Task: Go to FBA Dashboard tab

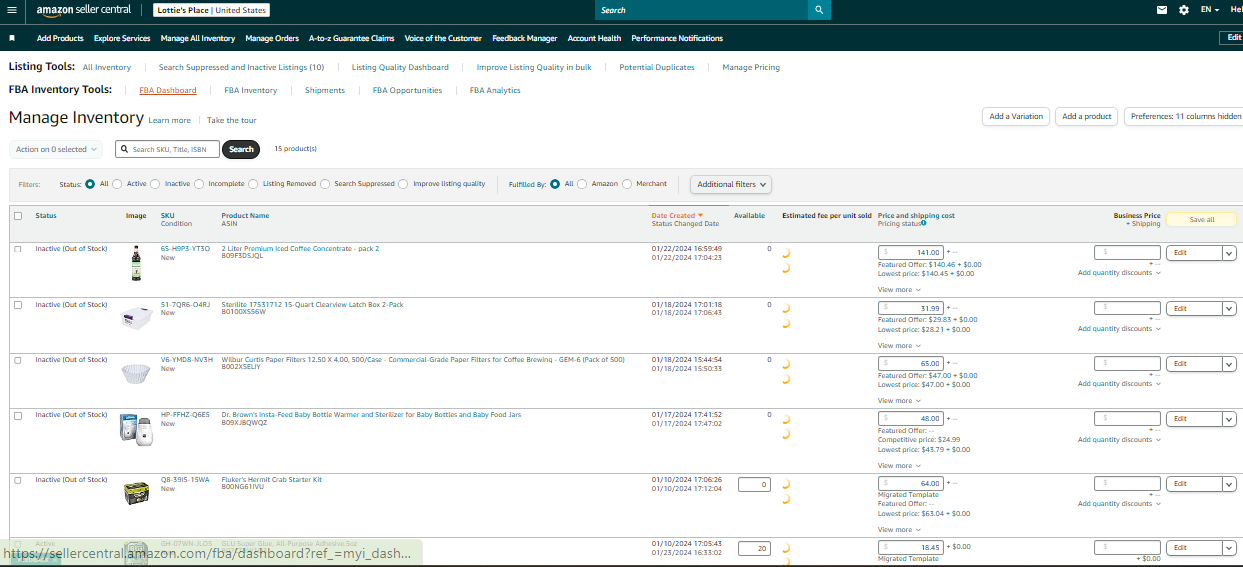Action: 168,90
